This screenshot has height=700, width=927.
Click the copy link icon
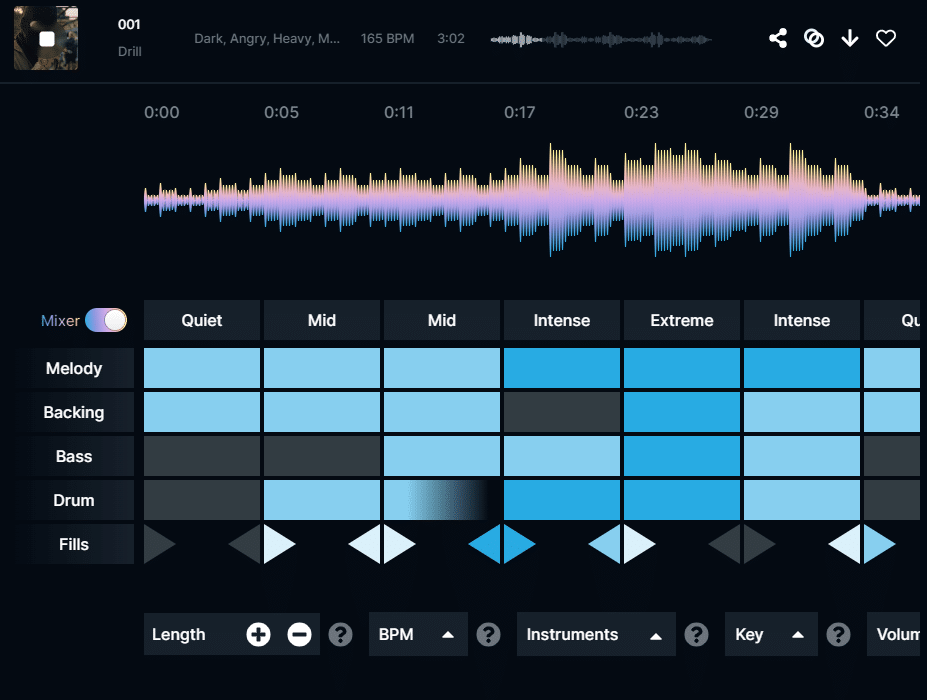click(814, 38)
